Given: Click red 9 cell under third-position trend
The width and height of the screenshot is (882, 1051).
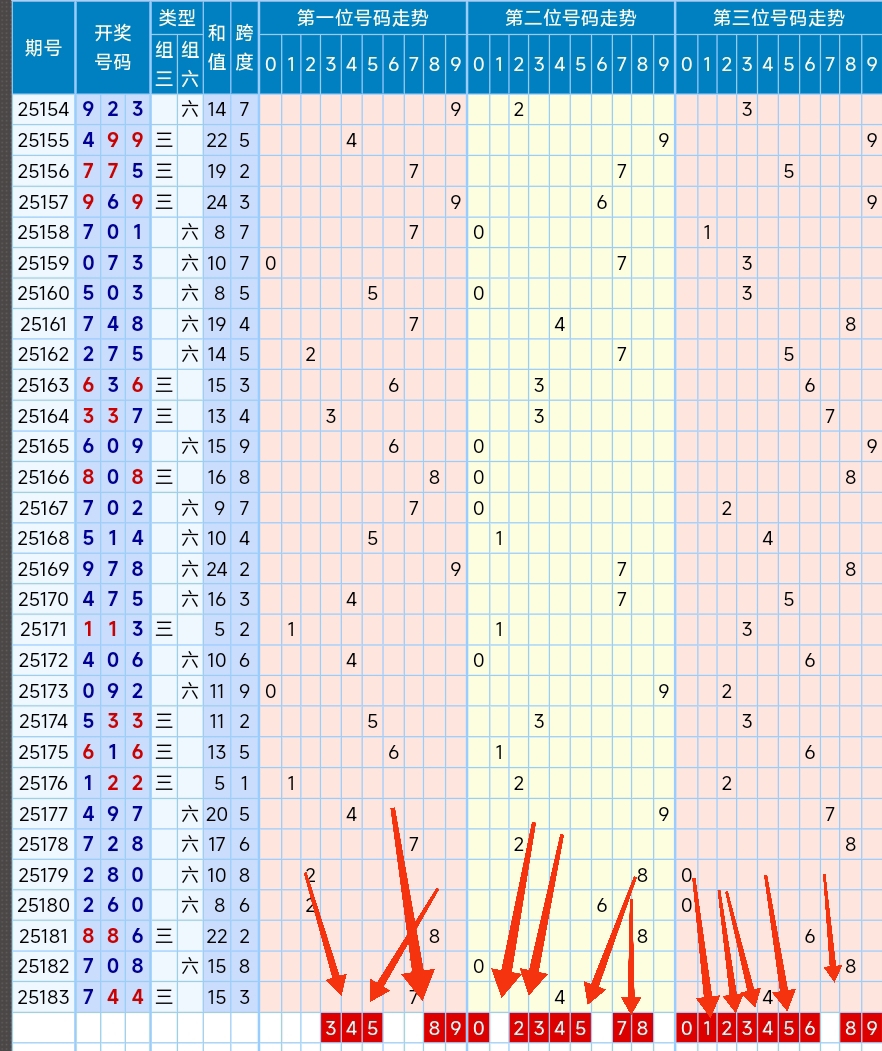Looking at the screenshot, I should 871,1028.
